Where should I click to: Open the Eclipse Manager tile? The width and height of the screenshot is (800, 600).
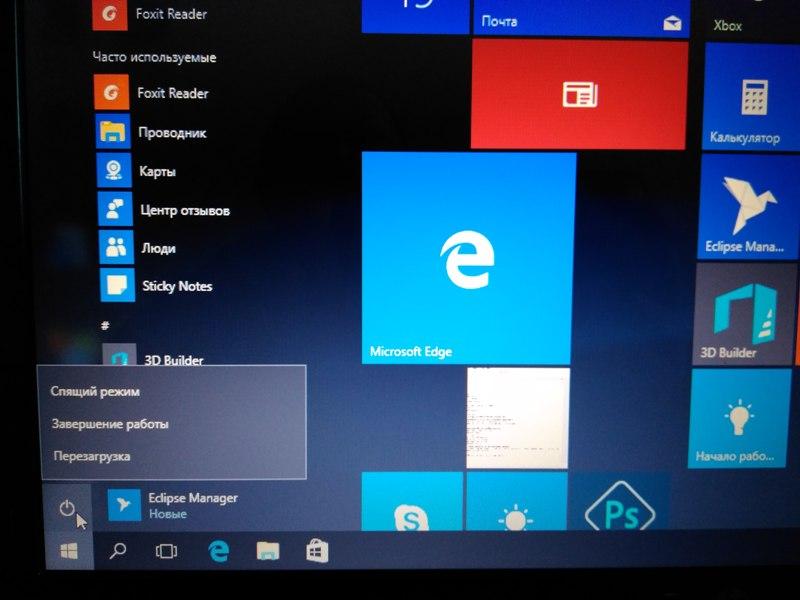pyautogui.click(x=747, y=207)
